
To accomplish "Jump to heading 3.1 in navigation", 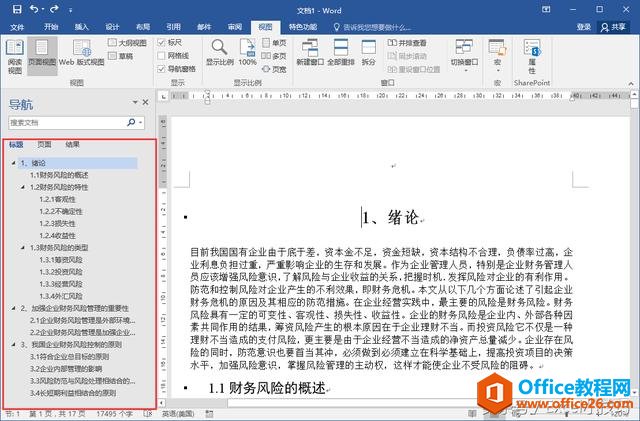I will [69, 356].
